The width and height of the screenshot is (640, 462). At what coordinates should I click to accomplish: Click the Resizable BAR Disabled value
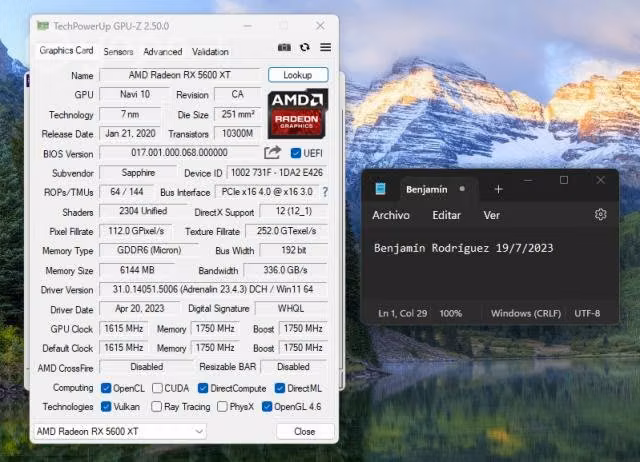(293, 367)
